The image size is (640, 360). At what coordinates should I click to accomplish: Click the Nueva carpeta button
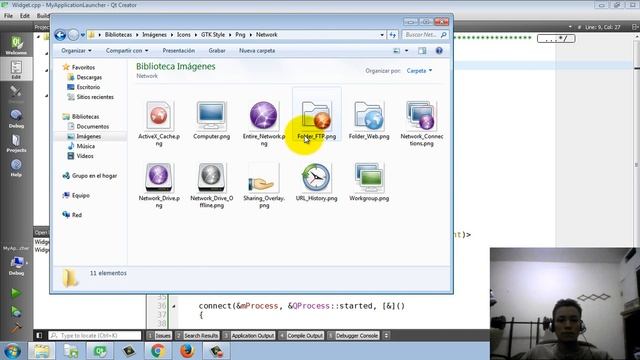point(257,51)
